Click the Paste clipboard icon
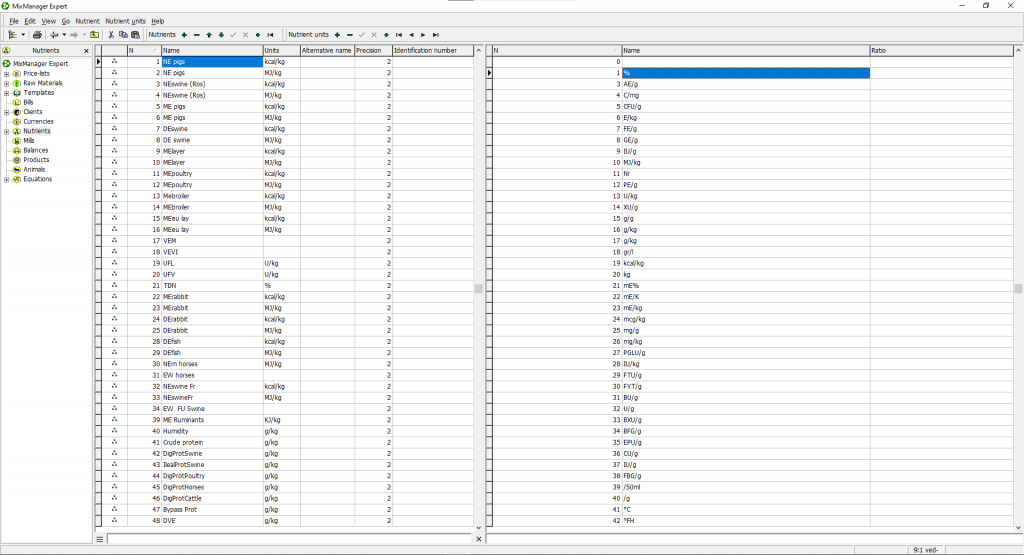1024x555 pixels. click(135, 35)
